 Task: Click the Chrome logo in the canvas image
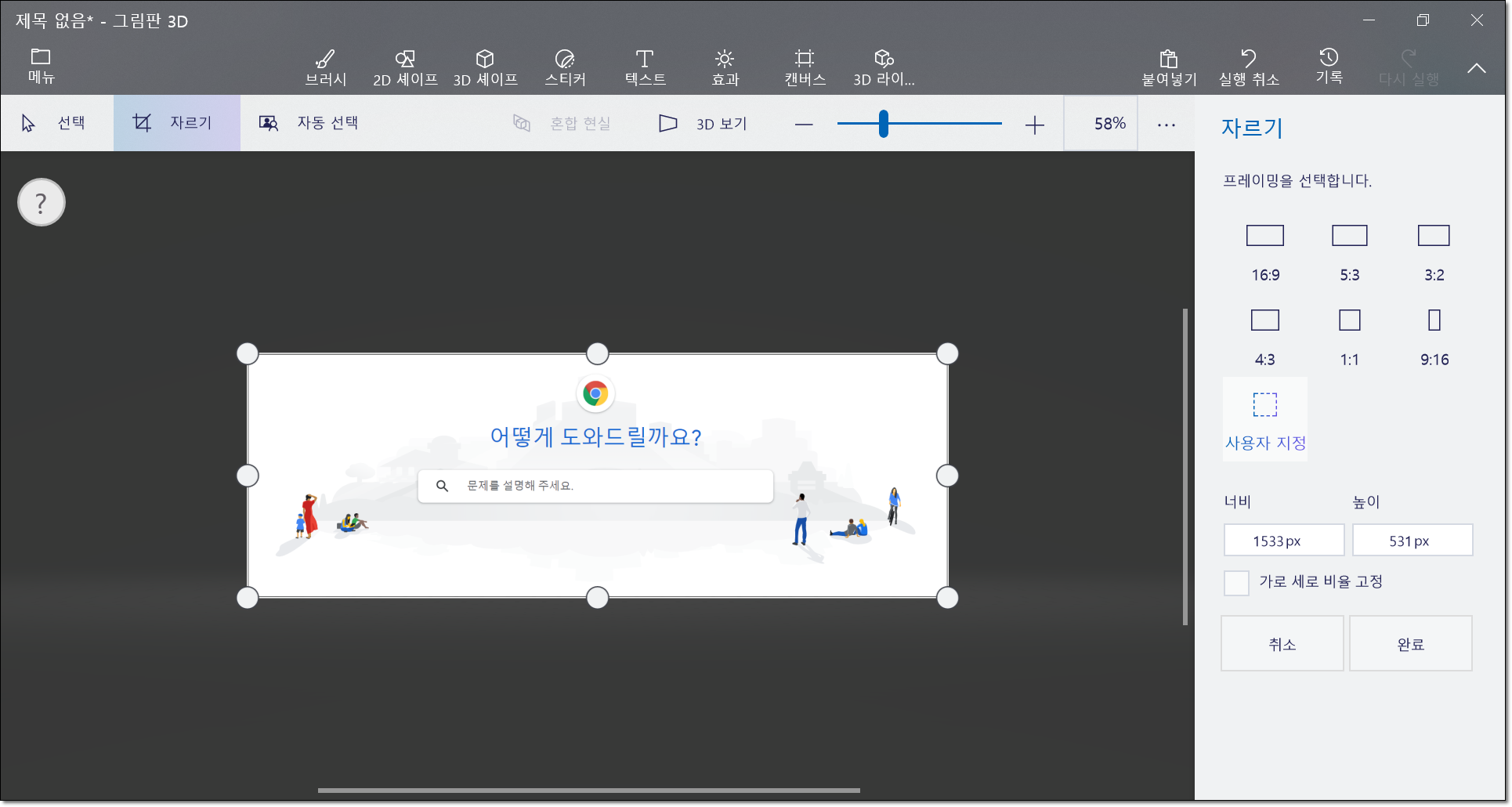595,393
